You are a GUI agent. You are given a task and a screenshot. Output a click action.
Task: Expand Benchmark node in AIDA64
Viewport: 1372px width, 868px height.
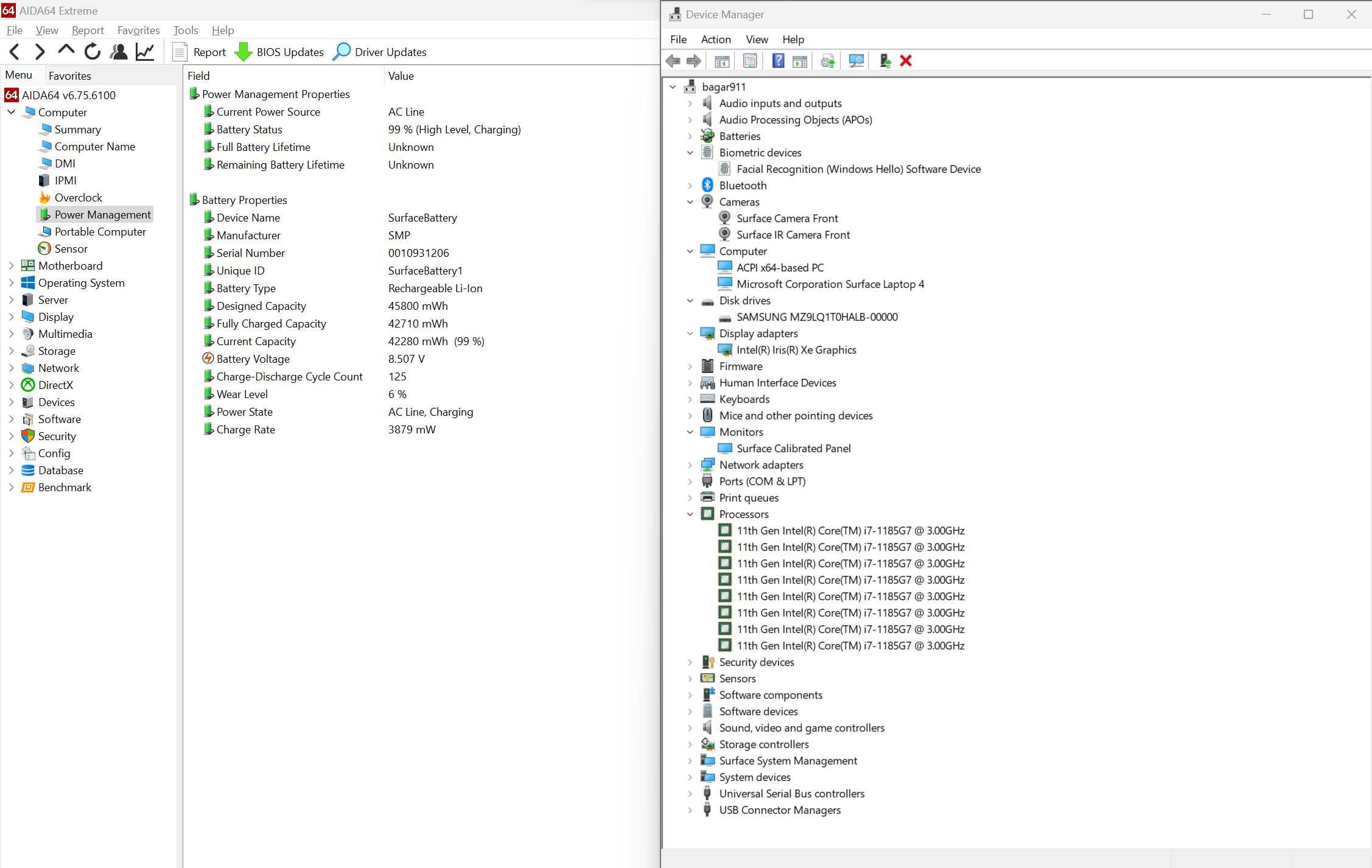coord(11,487)
